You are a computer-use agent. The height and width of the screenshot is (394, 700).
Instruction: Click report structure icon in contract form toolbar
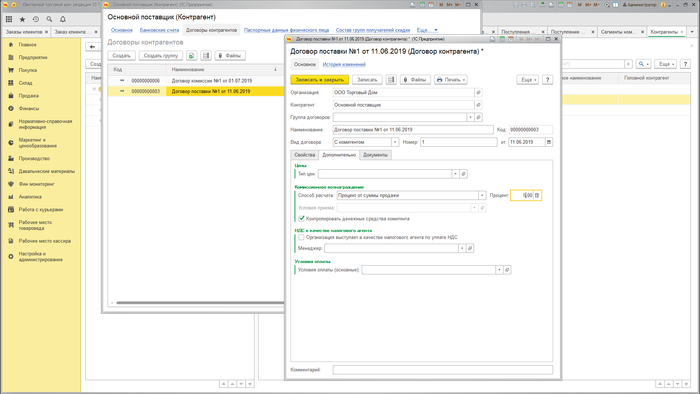391,80
